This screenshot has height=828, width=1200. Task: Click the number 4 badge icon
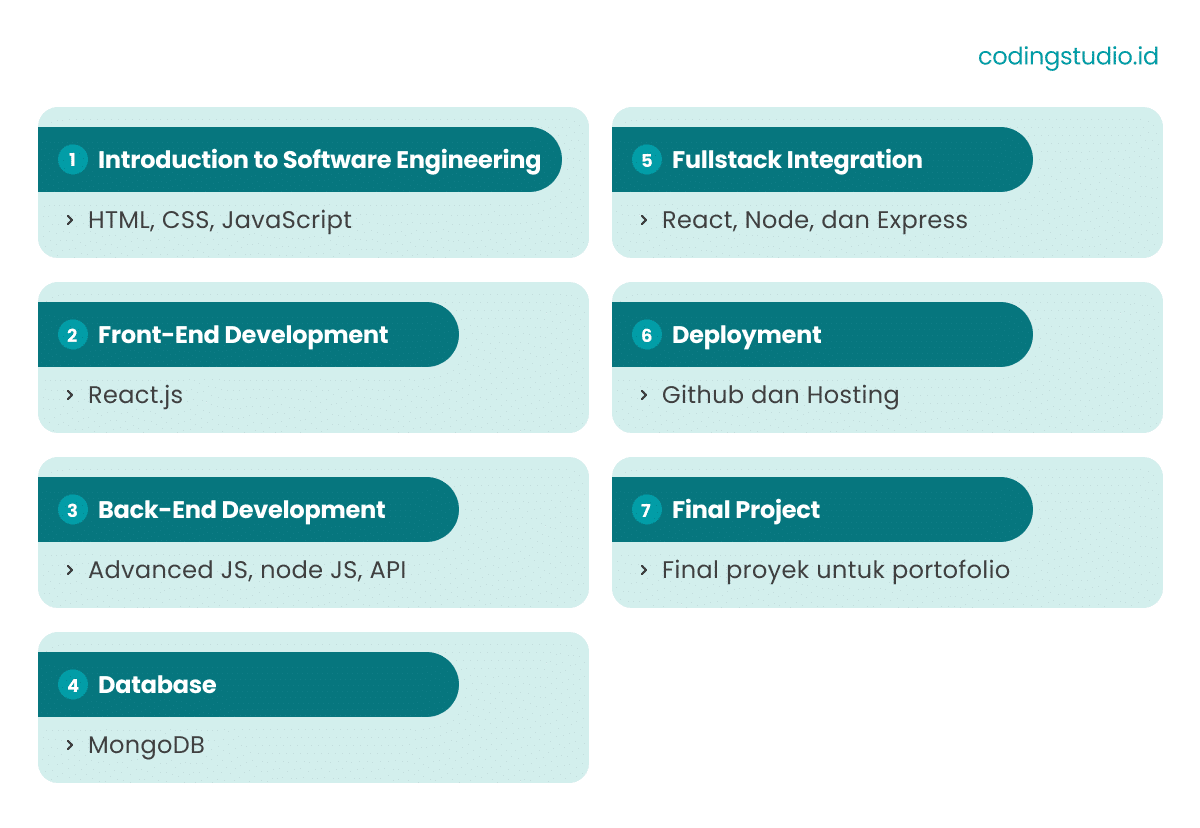71,685
